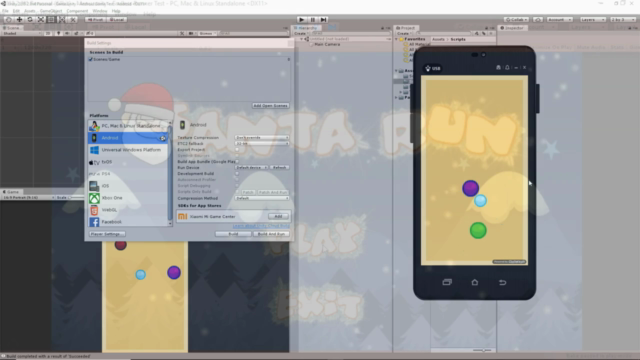Add the Xiaomi Mi Game Center SDK

pos(278,216)
